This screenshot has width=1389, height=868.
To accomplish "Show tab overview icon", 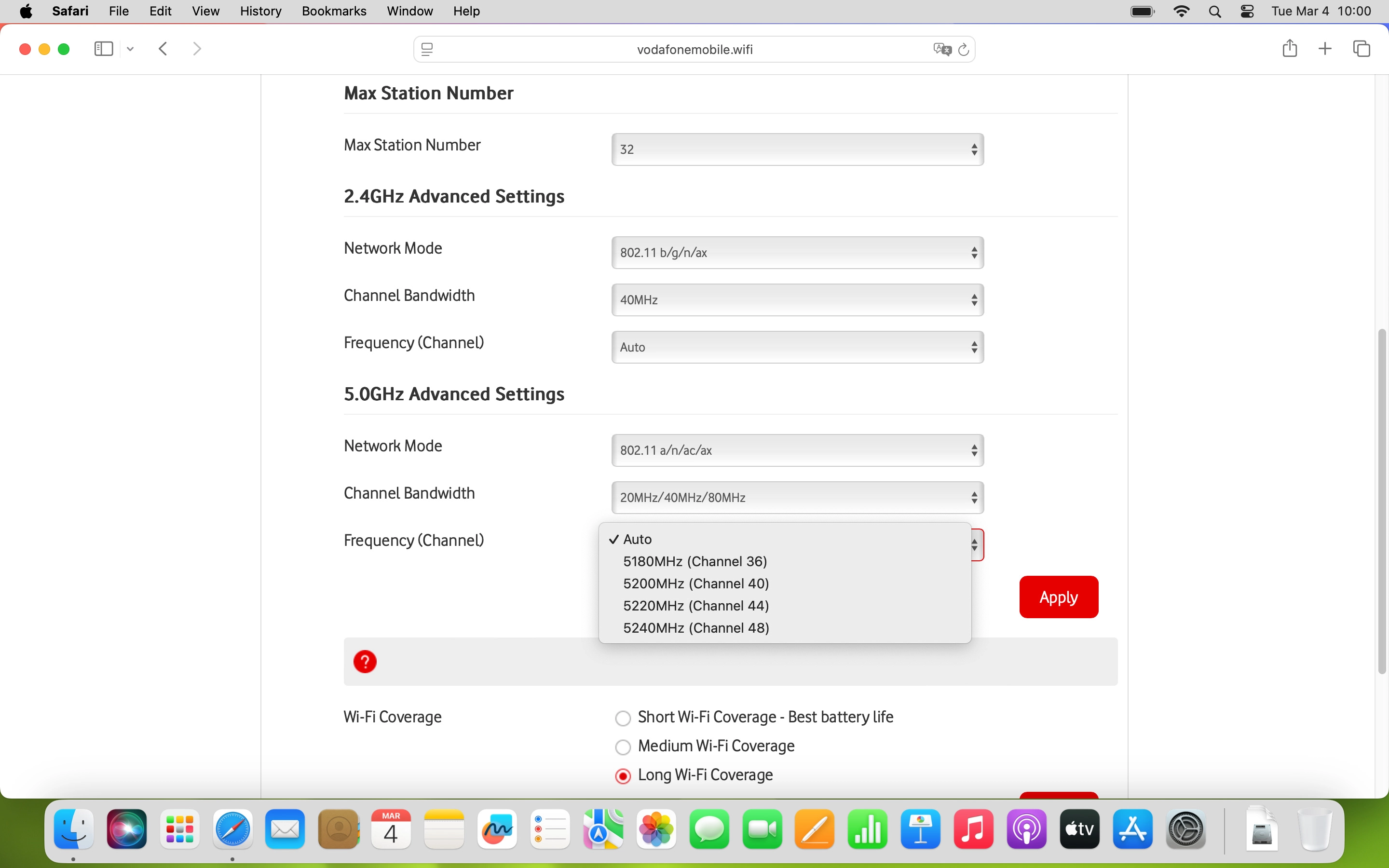I will click(1362, 49).
